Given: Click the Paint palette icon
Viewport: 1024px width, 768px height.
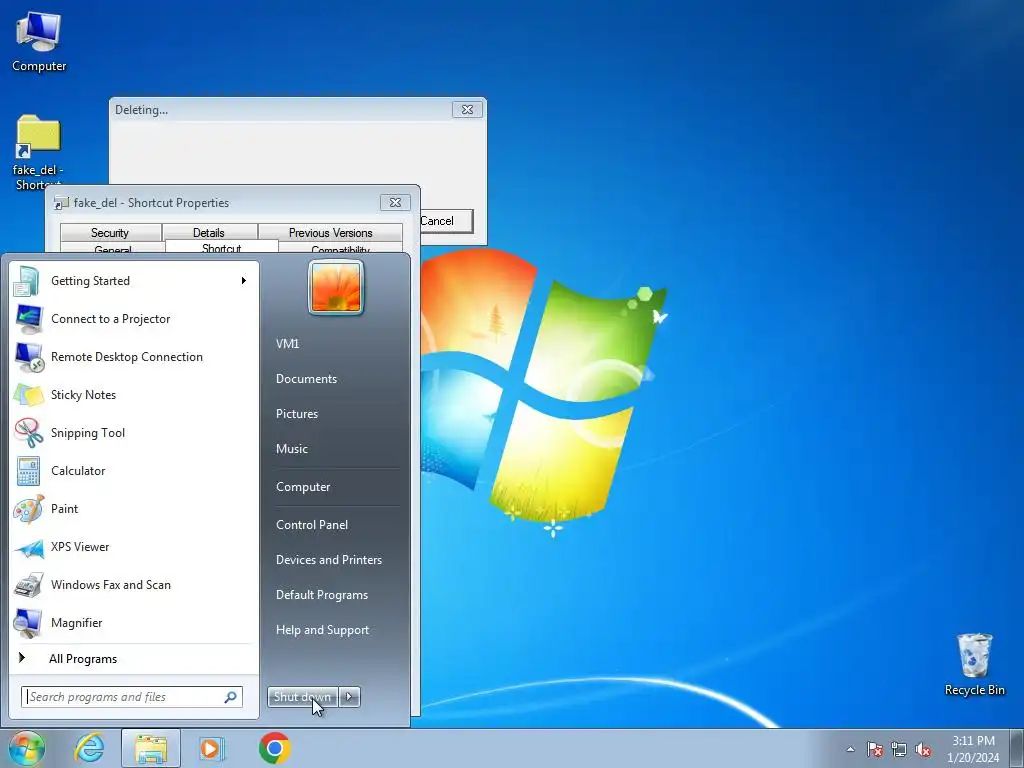Looking at the screenshot, I should pos(28,509).
